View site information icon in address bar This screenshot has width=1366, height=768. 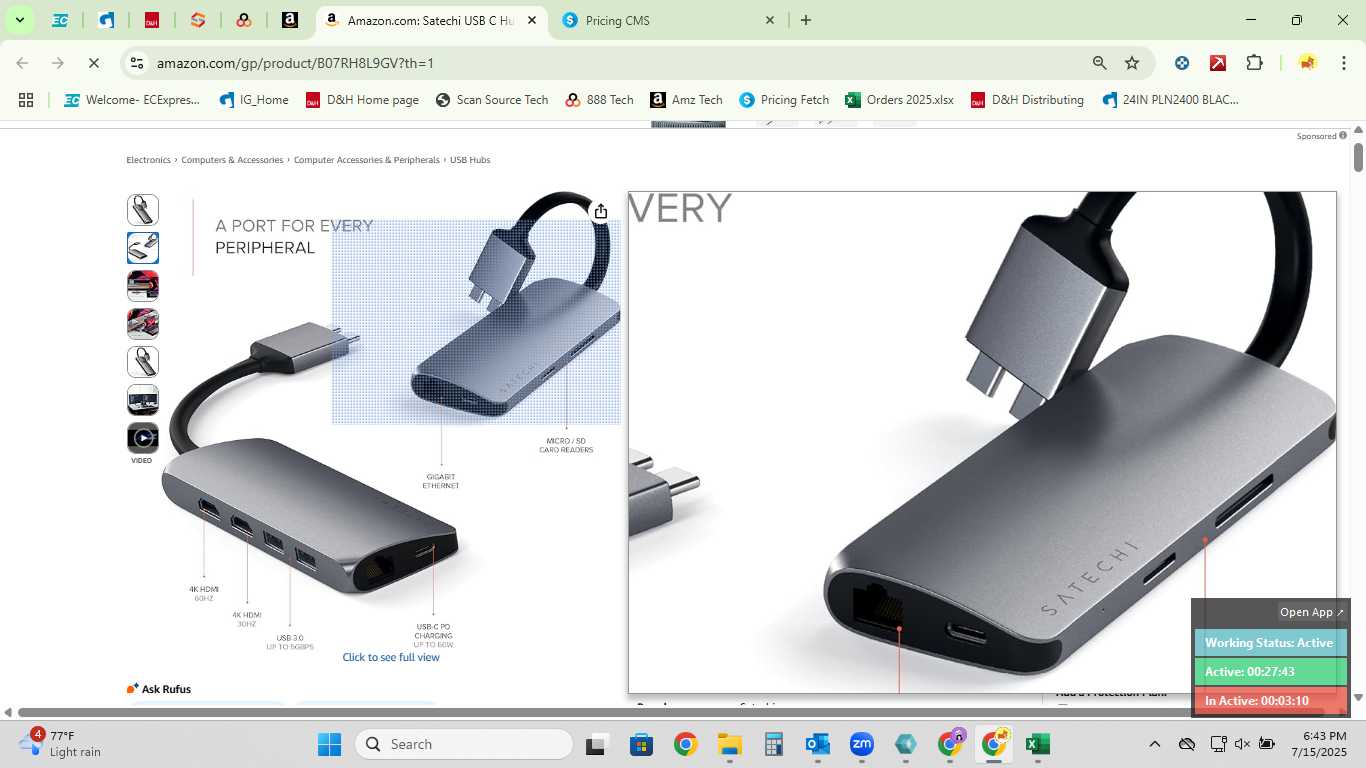pos(137,63)
